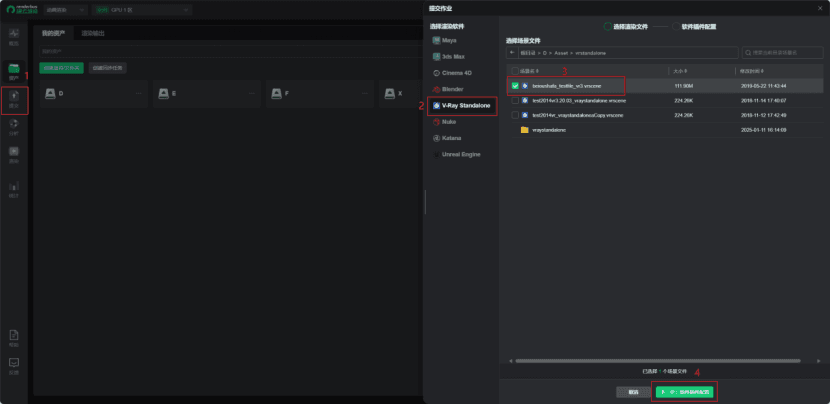Click the 提交 submit sidebar icon
Screen dimensions: 830x404
[x=14, y=101]
